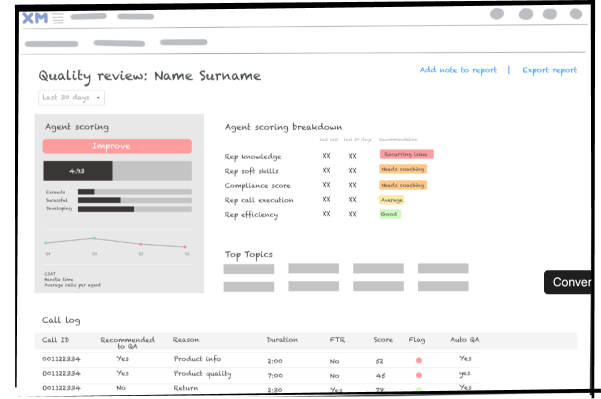The height and width of the screenshot is (399, 601).
Task: Click the rightmost gray circle icon in header
Action: click(576, 14)
